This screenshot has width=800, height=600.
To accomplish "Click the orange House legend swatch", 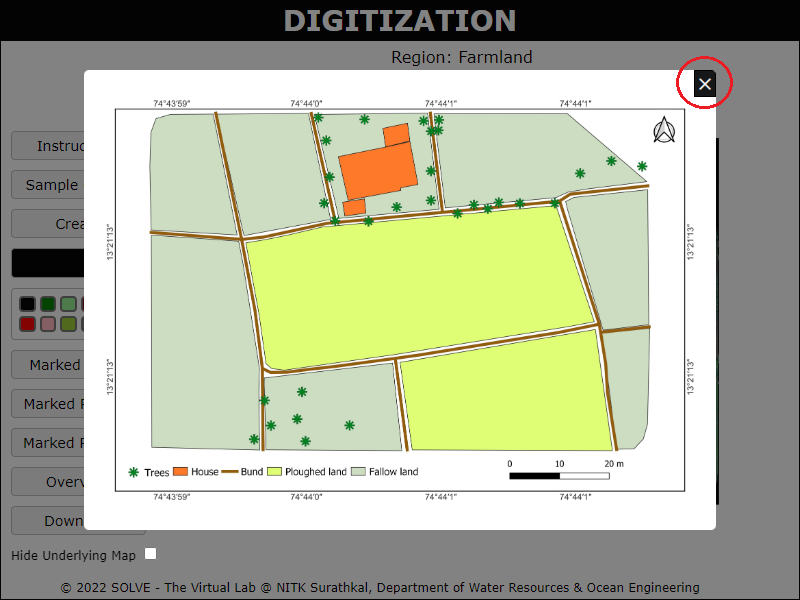I will pyautogui.click(x=181, y=472).
